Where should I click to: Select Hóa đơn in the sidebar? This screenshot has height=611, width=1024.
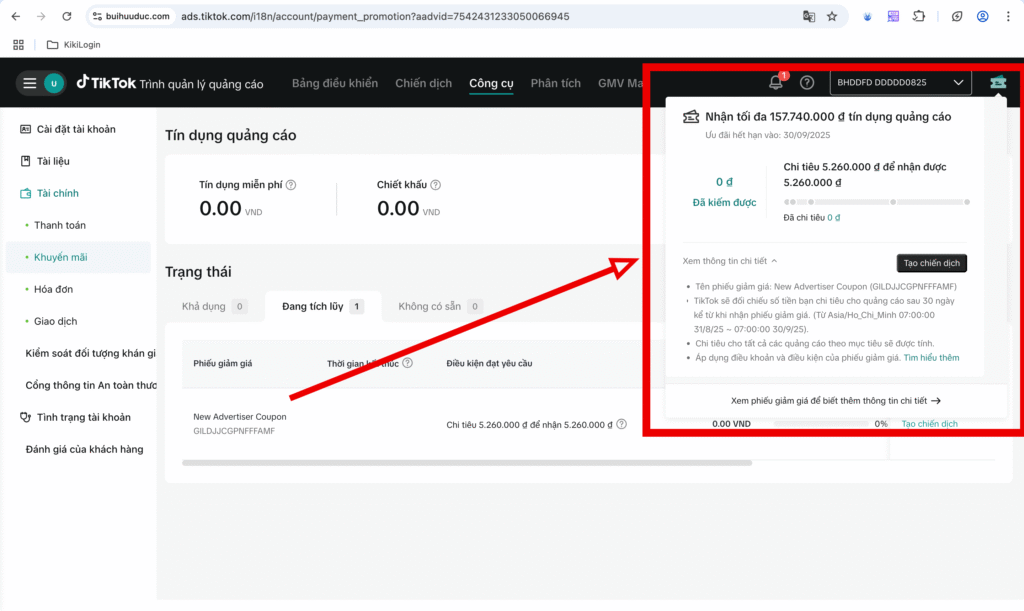tap(54, 289)
